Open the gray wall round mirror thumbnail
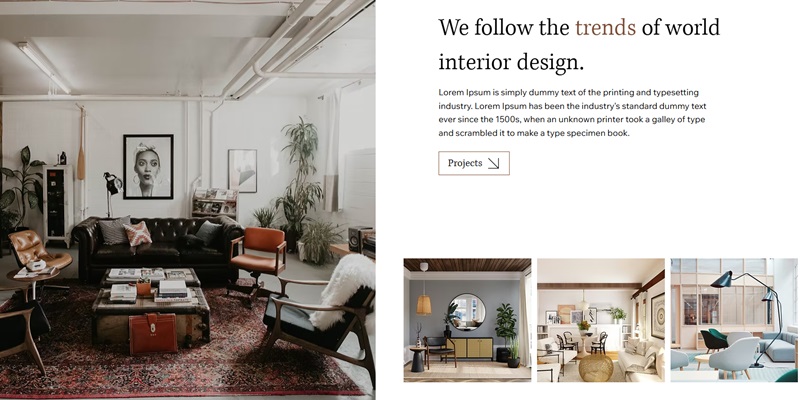Image resolution: width=800 pixels, height=400 pixels. [467, 320]
